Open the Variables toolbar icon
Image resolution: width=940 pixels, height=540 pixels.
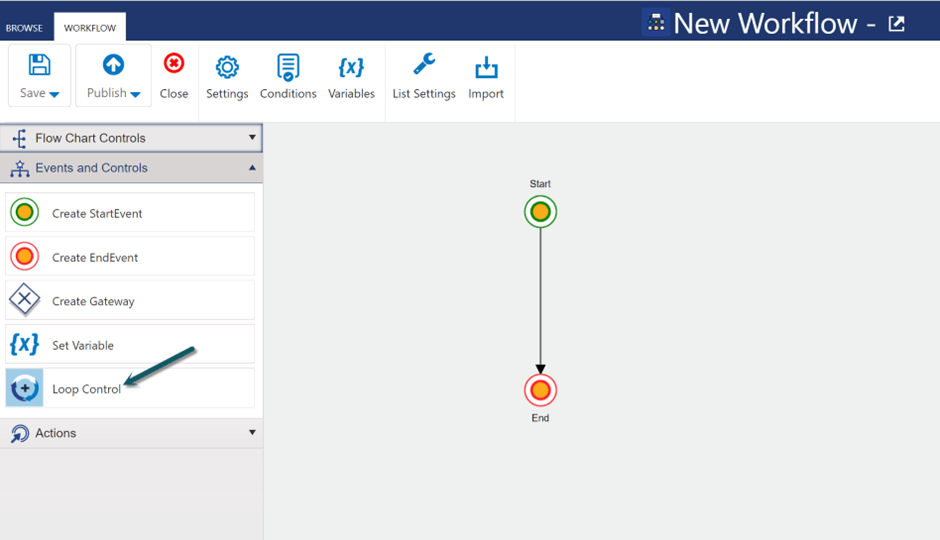coord(351,68)
